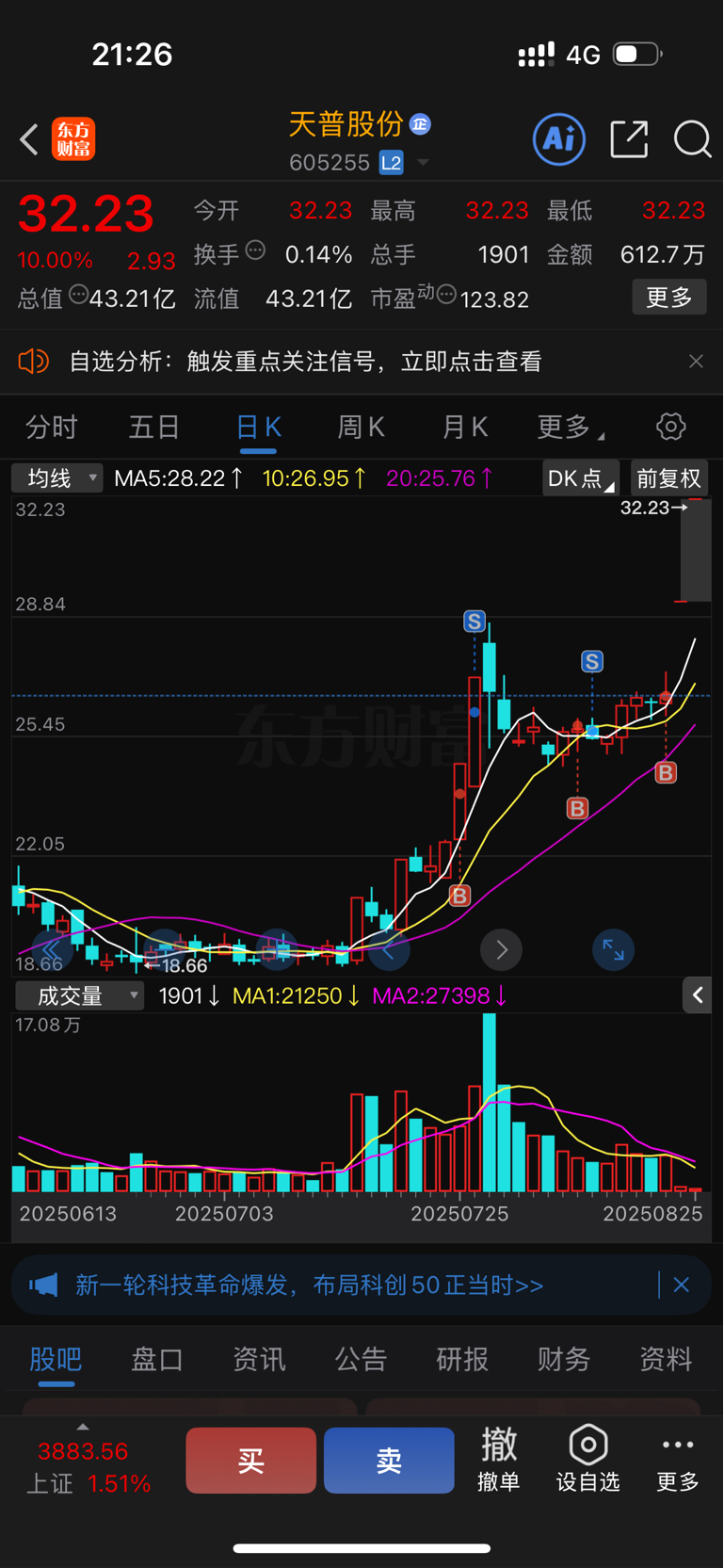The height and width of the screenshot is (1568, 724).
Task: Tap 更多 button in quote details
Action: (669, 298)
